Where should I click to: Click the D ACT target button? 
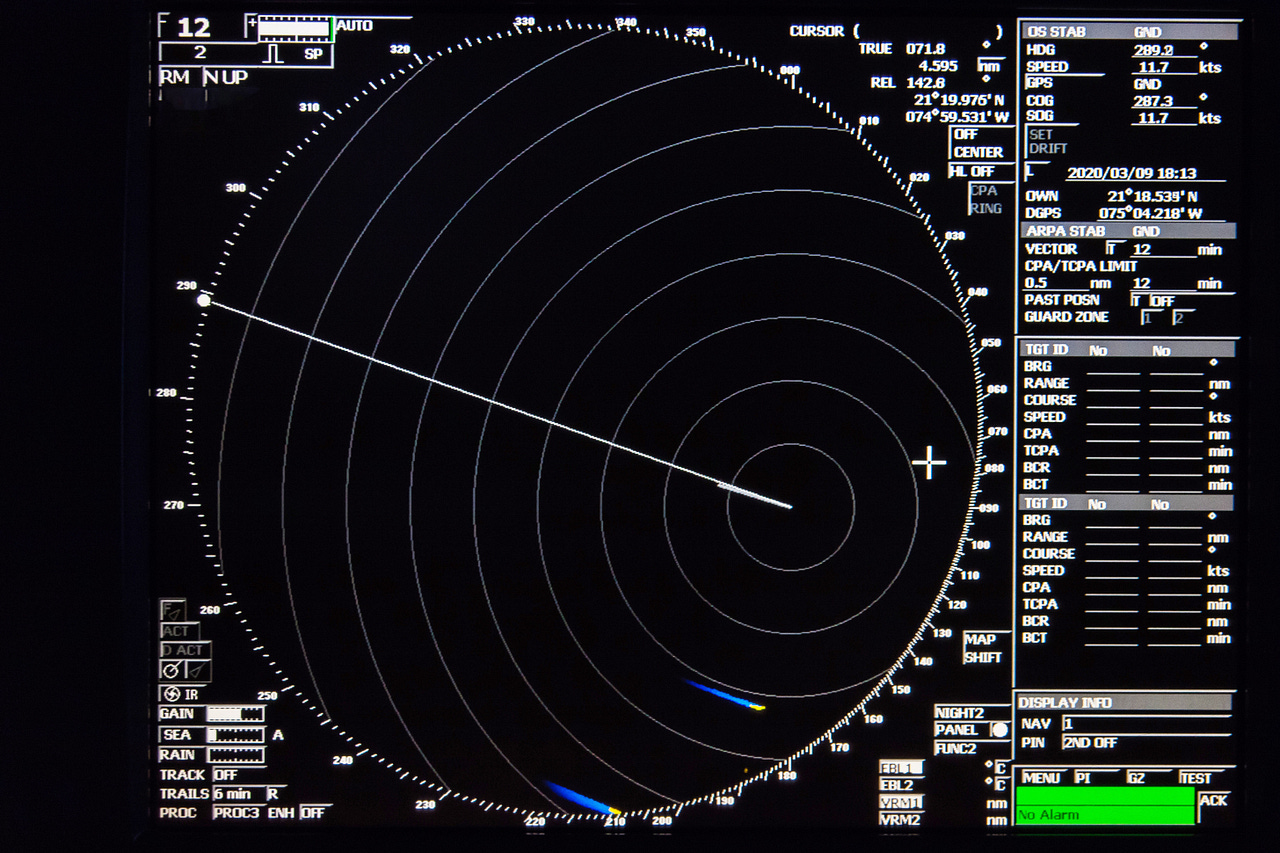183,650
